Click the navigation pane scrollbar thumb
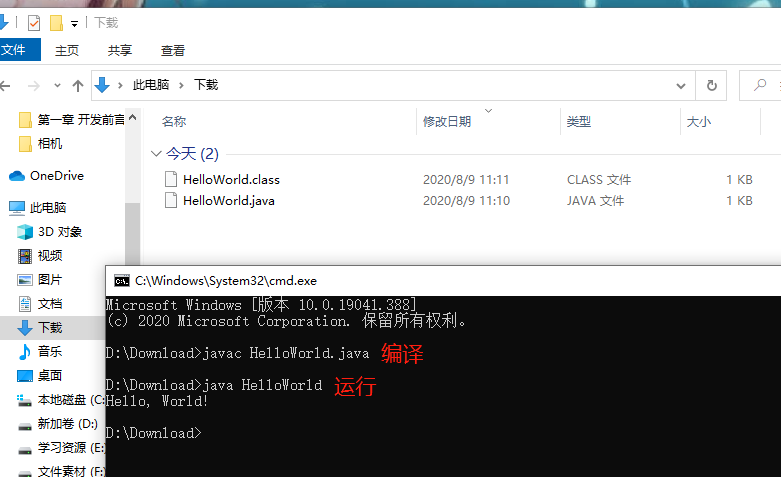 point(132,234)
